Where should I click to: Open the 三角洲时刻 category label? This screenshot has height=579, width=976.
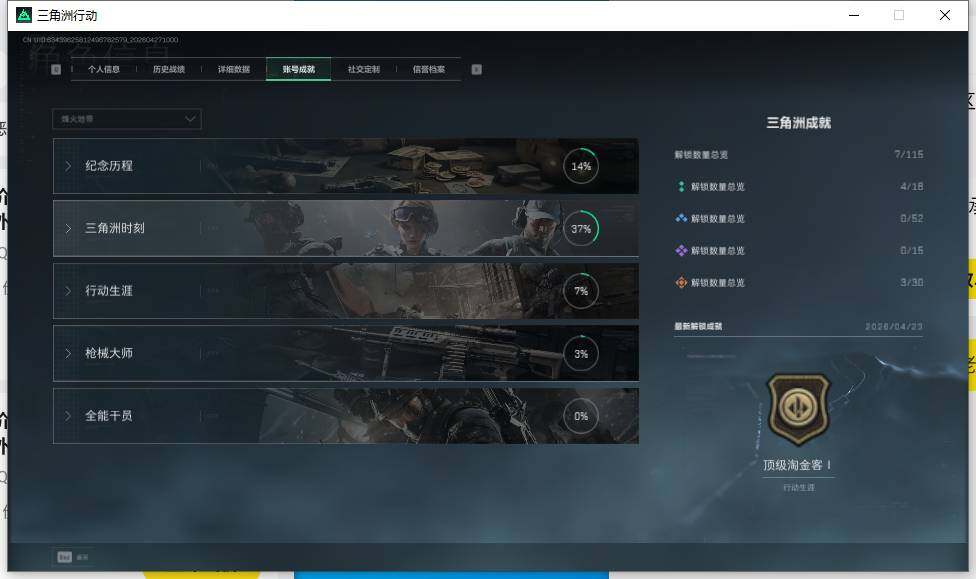pyautogui.click(x=115, y=228)
